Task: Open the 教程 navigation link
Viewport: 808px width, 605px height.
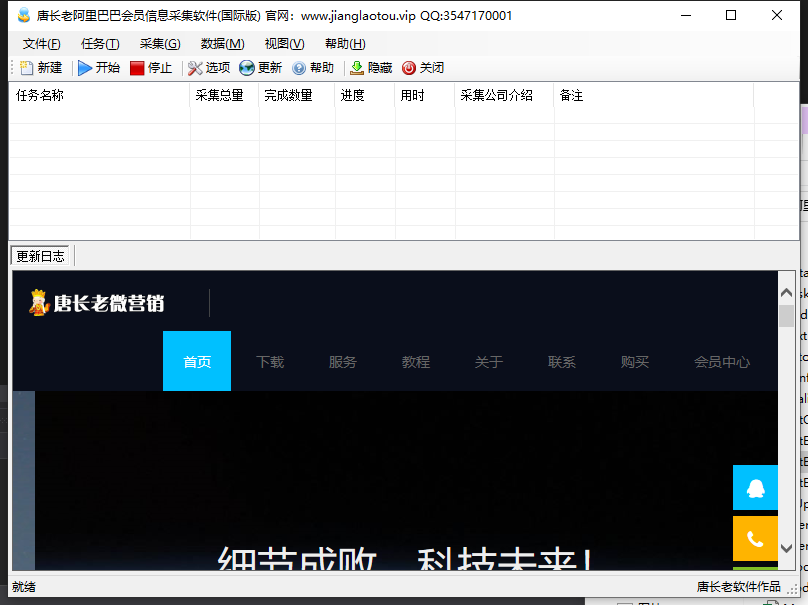Action: pyautogui.click(x=416, y=362)
